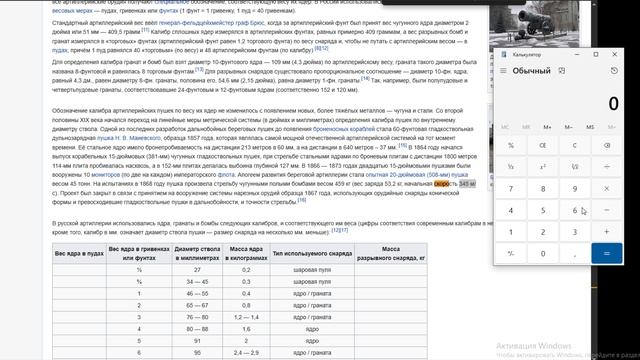This screenshot has height=360, width=640.
Task: Click table cell '65 — 67'
Action: click(x=197, y=305)
